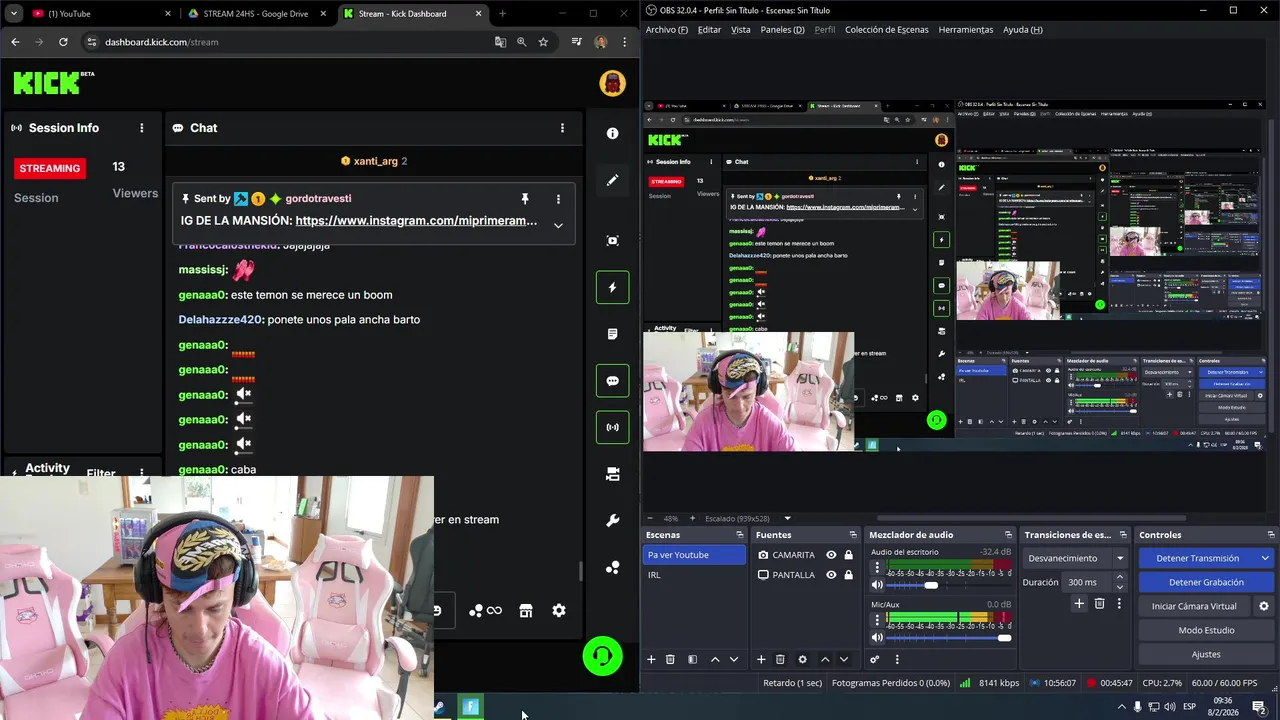Open virtual camera settings gear
This screenshot has height=720, width=1280.
click(1263, 606)
